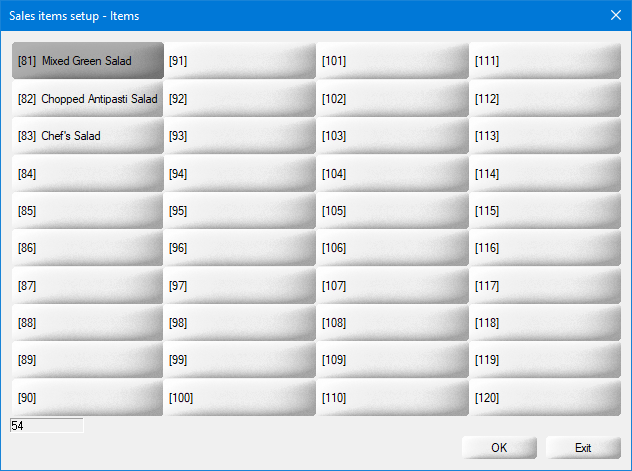Click item slot 90
The image size is (632, 471).
click(88, 398)
